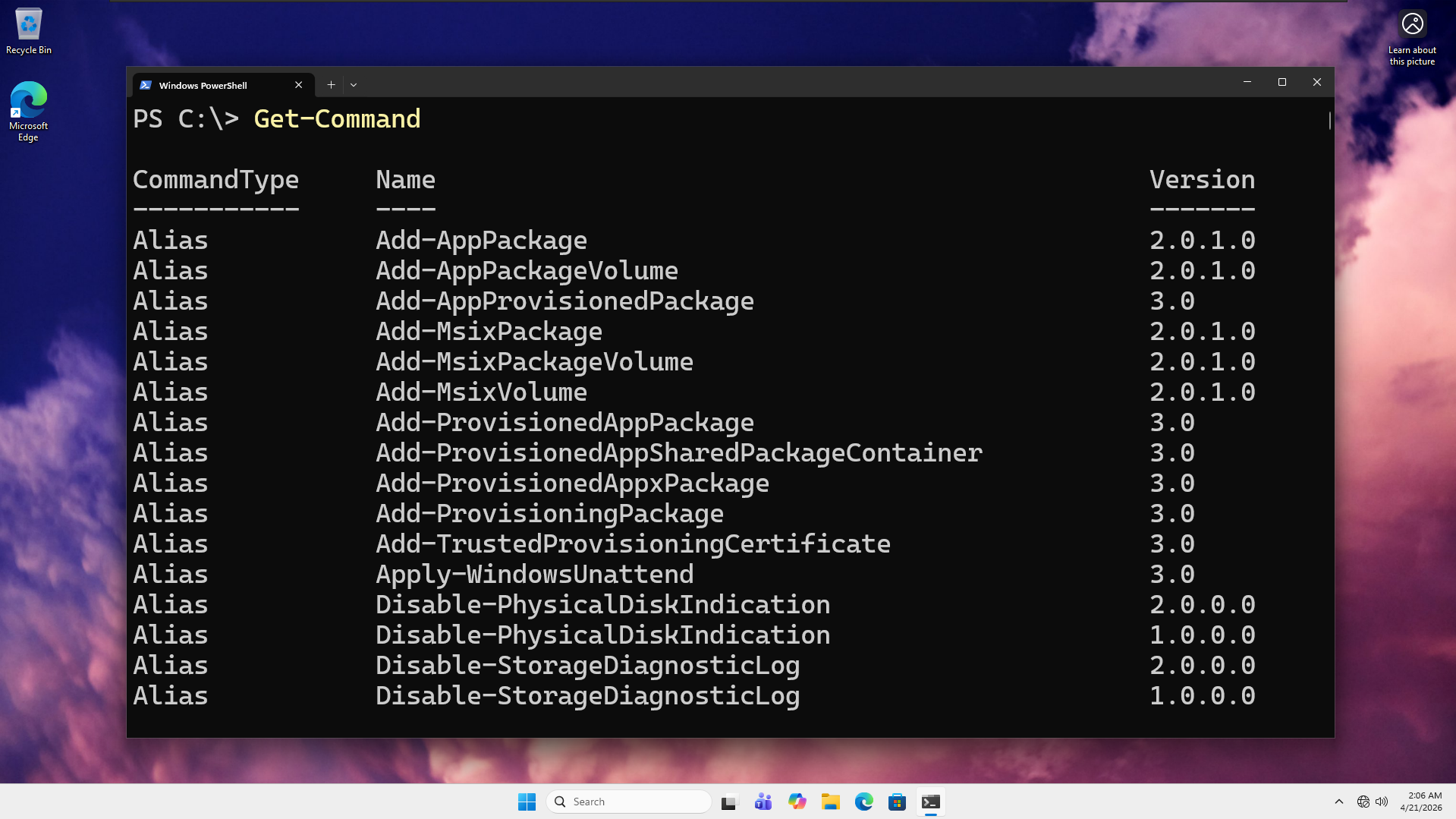Screen dimensions: 1456x819
Task: Click the CommandType column header
Action: (x=215, y=180)
